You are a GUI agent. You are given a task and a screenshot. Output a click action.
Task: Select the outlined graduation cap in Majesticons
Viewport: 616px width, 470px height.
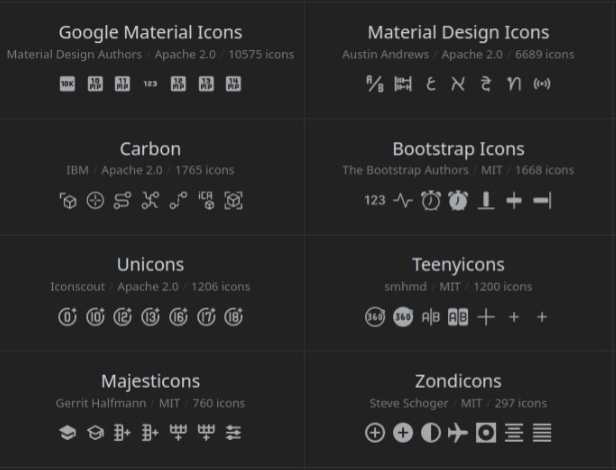(x=95, y=433)
